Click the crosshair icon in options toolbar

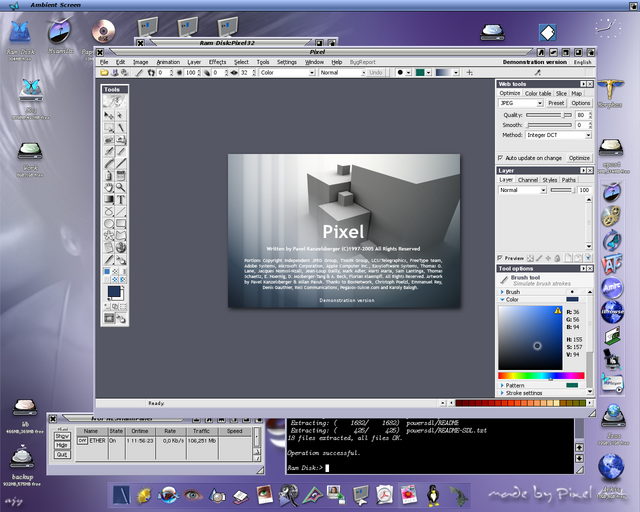click(x=470, y=73)
